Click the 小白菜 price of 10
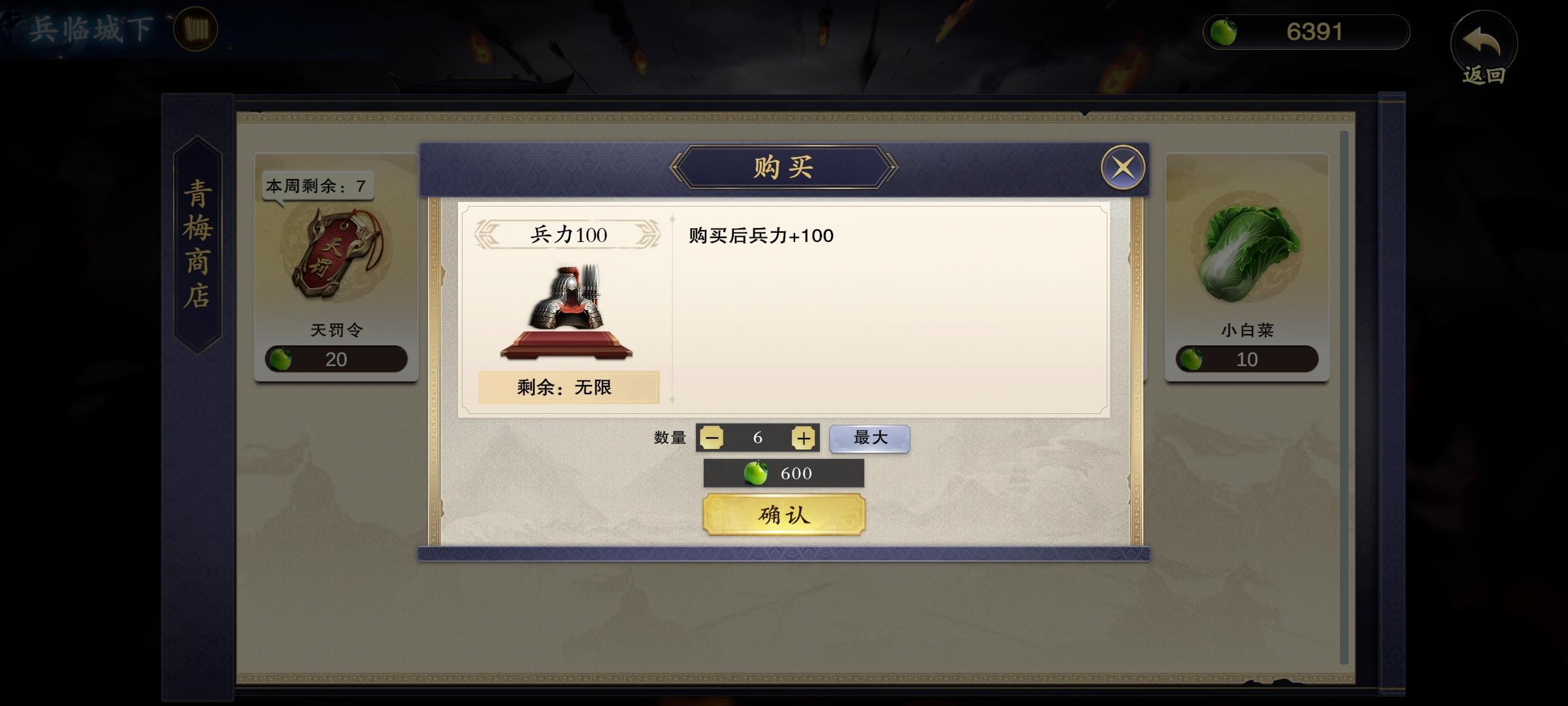 tap(1247, 360)
